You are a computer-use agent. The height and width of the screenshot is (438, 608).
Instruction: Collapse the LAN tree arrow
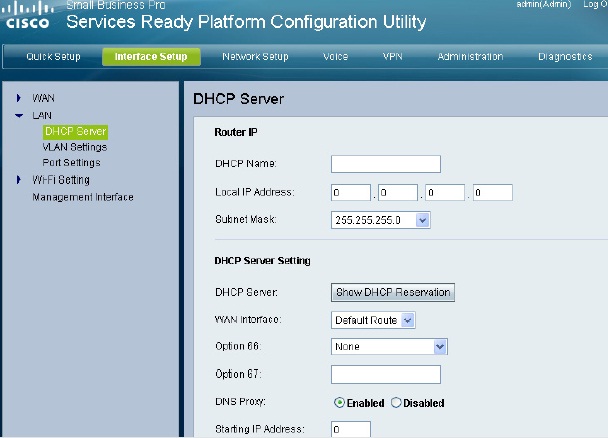(x=19, y=116)
